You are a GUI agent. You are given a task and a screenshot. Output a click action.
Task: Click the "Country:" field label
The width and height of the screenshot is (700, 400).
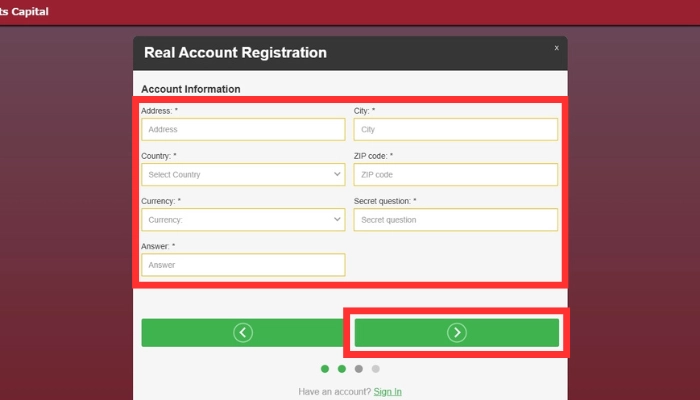click(159, 156)
